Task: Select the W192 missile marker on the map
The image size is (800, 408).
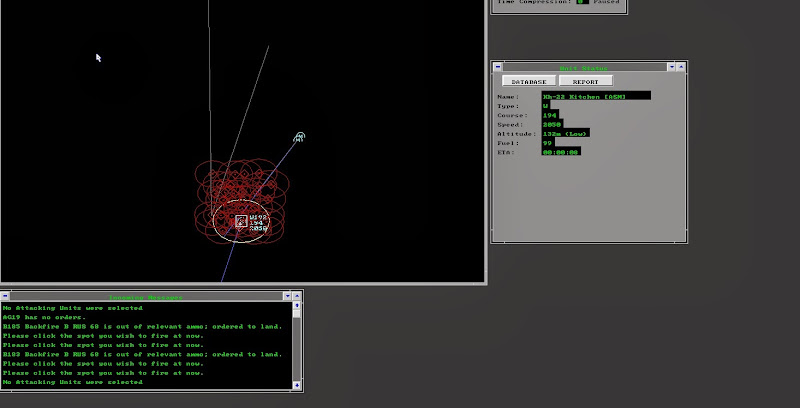Action: click(241, 221)
